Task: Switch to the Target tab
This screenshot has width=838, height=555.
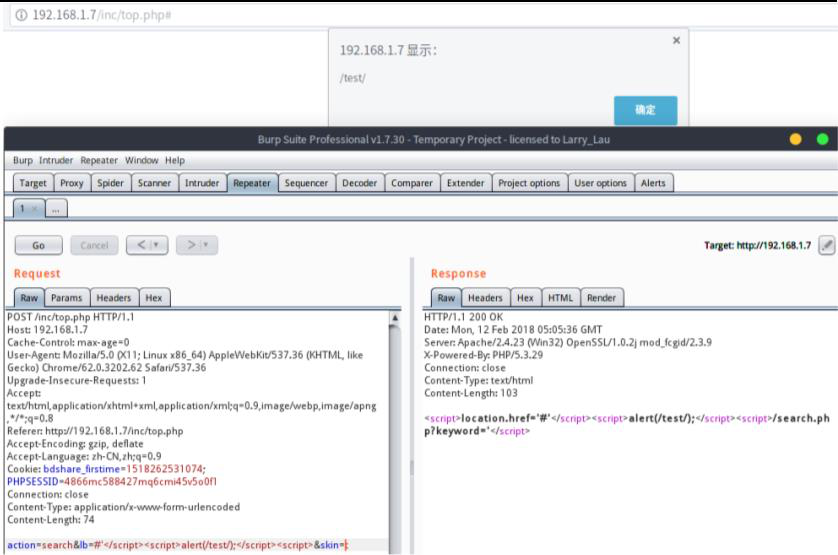Action: click(33, 183)
